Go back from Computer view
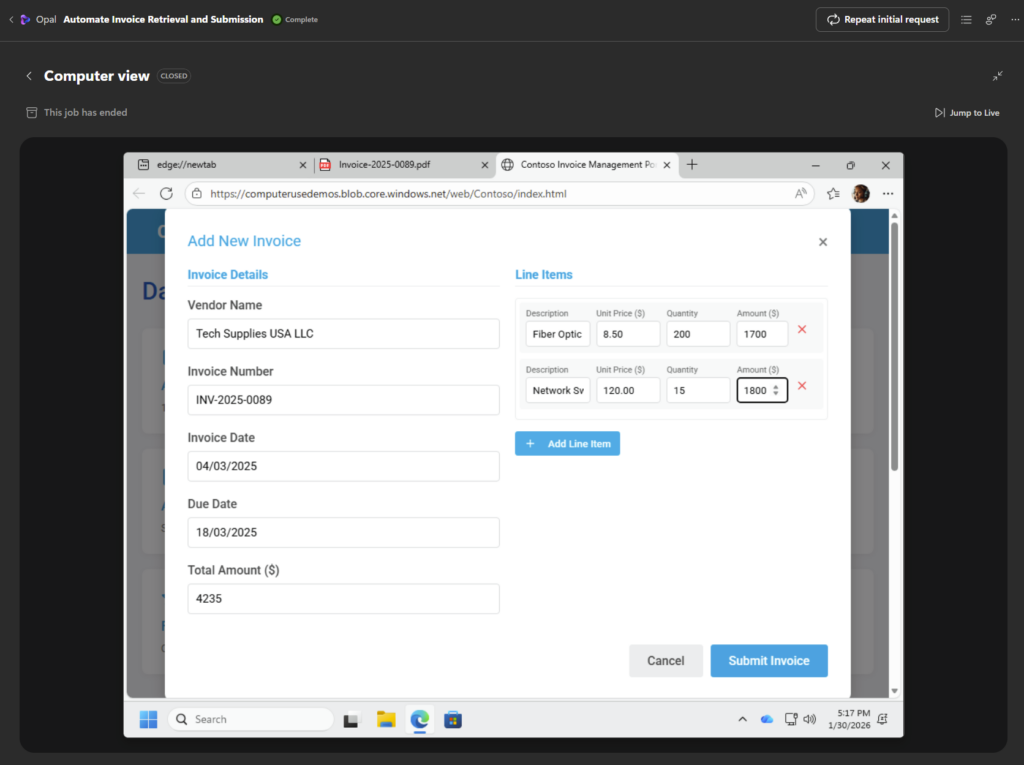The height and width of the screenshot is (765, 1024). click(29, 76)
